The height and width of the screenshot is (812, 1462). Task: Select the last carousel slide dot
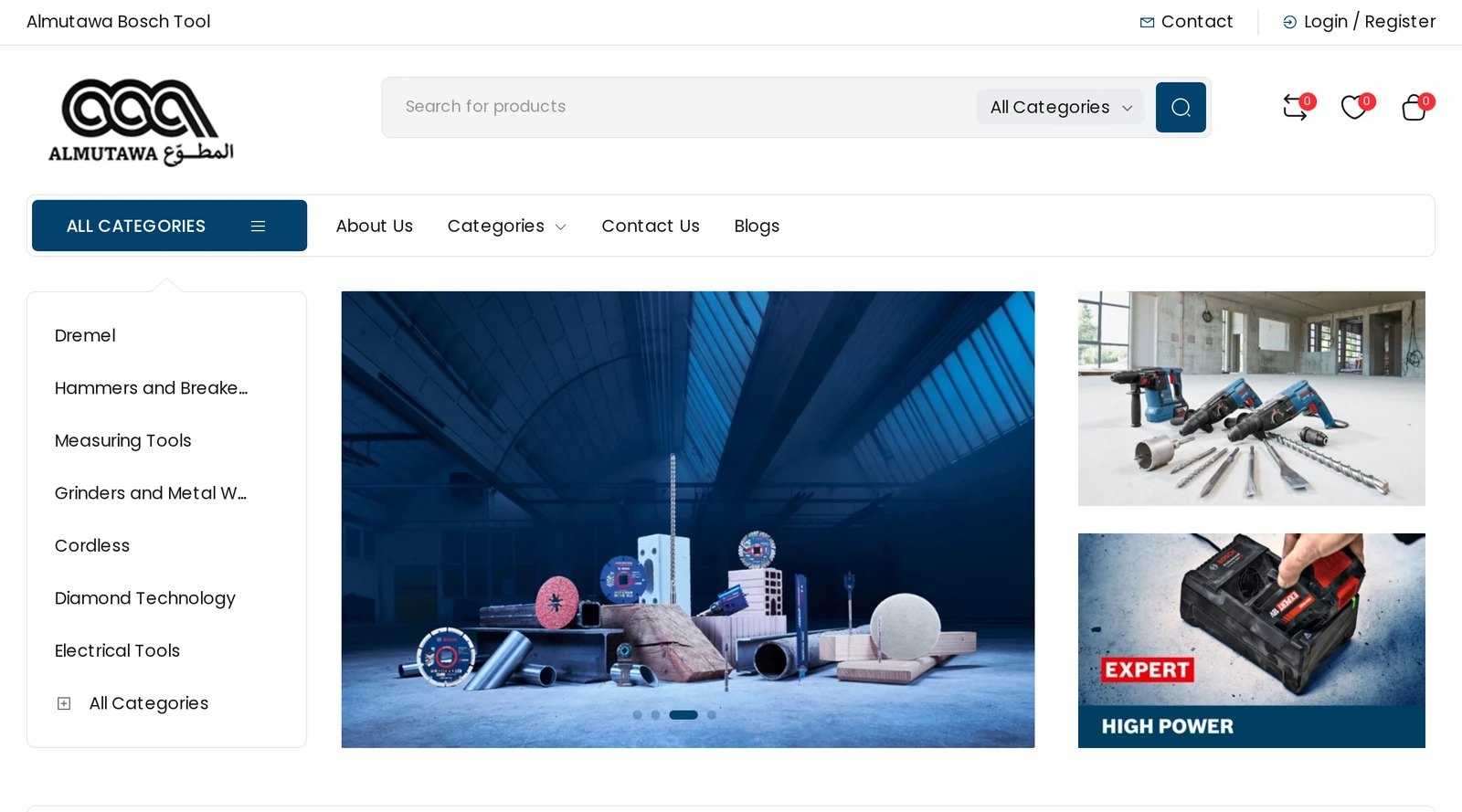click(x=712, y=715)
